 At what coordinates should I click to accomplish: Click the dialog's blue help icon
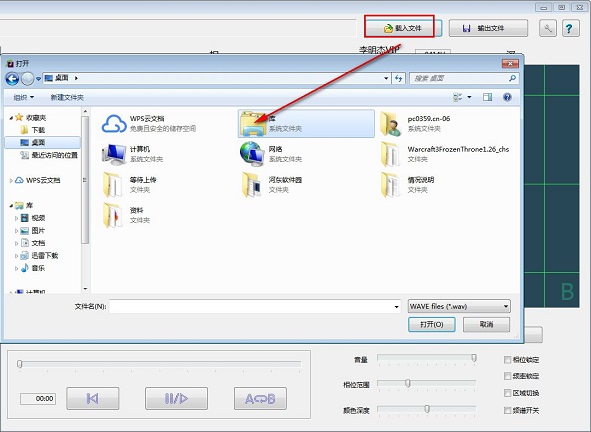click(507, 97)
